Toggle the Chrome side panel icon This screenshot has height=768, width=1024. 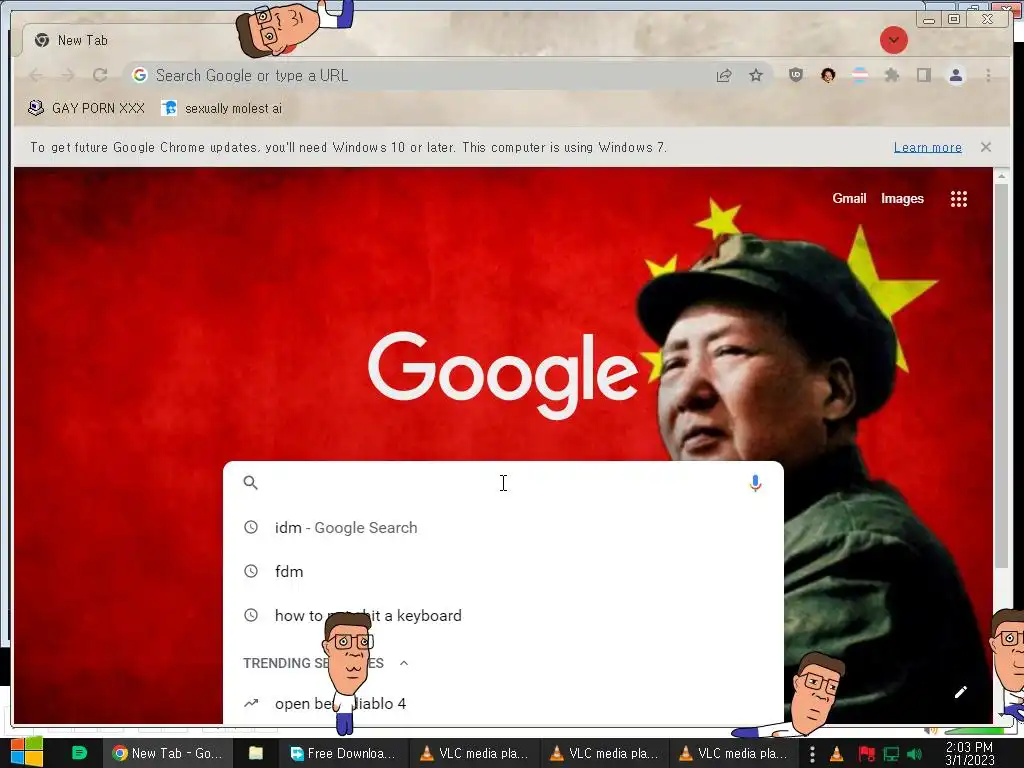click(923, 75)
